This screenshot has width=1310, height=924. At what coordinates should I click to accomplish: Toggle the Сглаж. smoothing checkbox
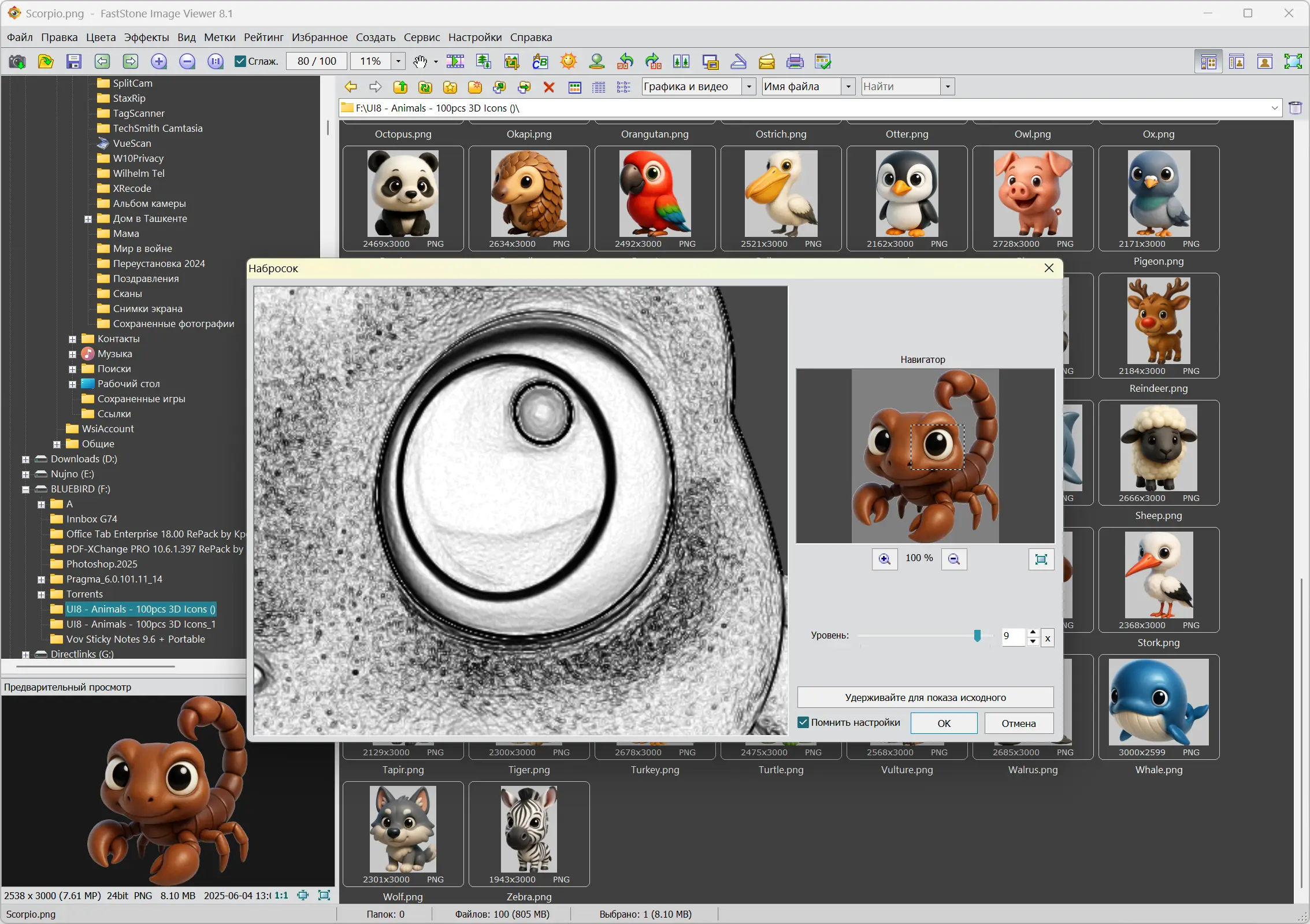[241, 61]
